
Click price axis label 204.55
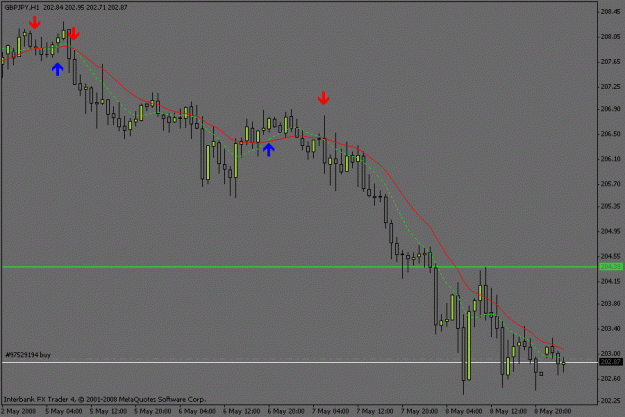pyautogui.click(x=611, y=256)
